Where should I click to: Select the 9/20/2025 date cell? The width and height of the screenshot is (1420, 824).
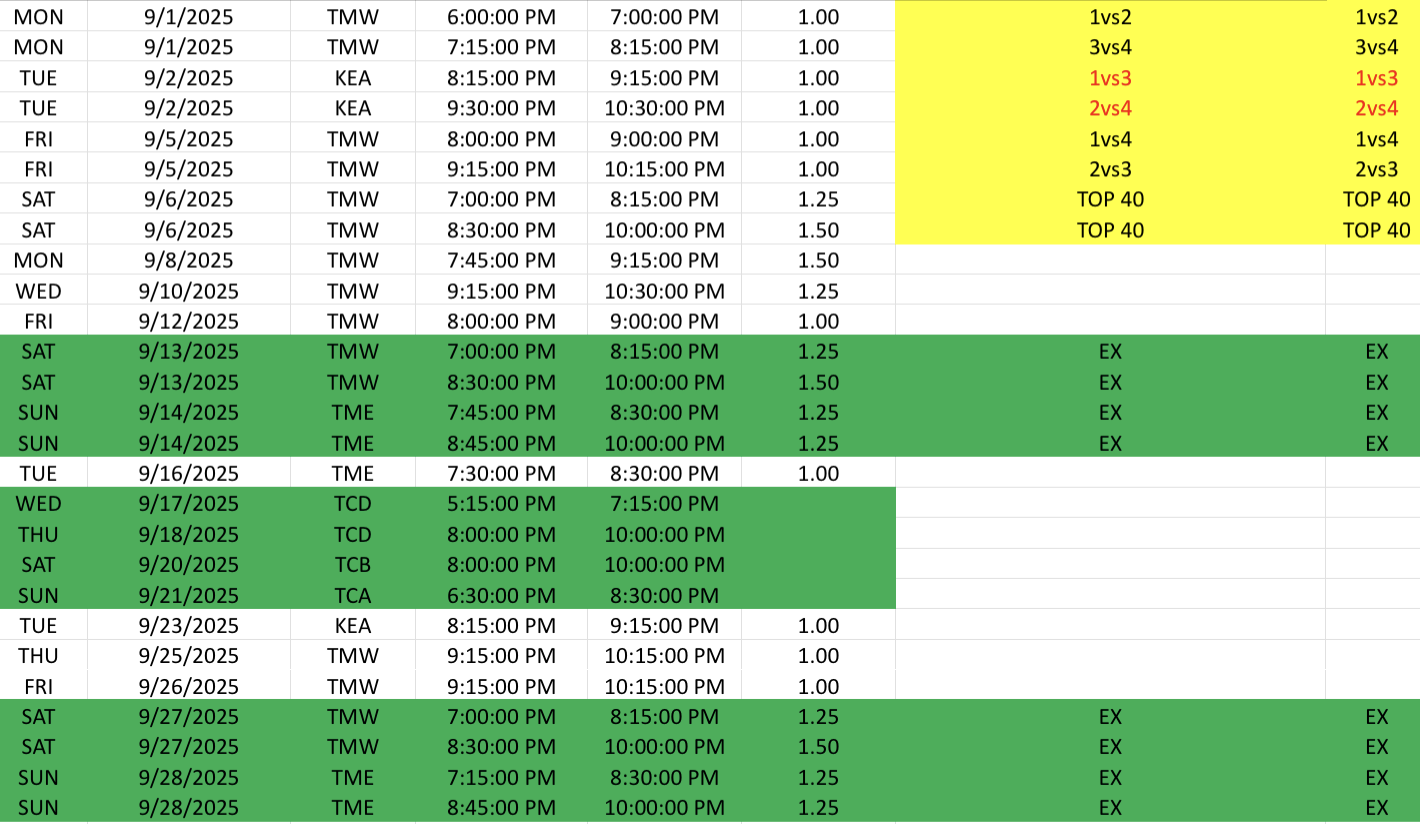pos(189,564)
